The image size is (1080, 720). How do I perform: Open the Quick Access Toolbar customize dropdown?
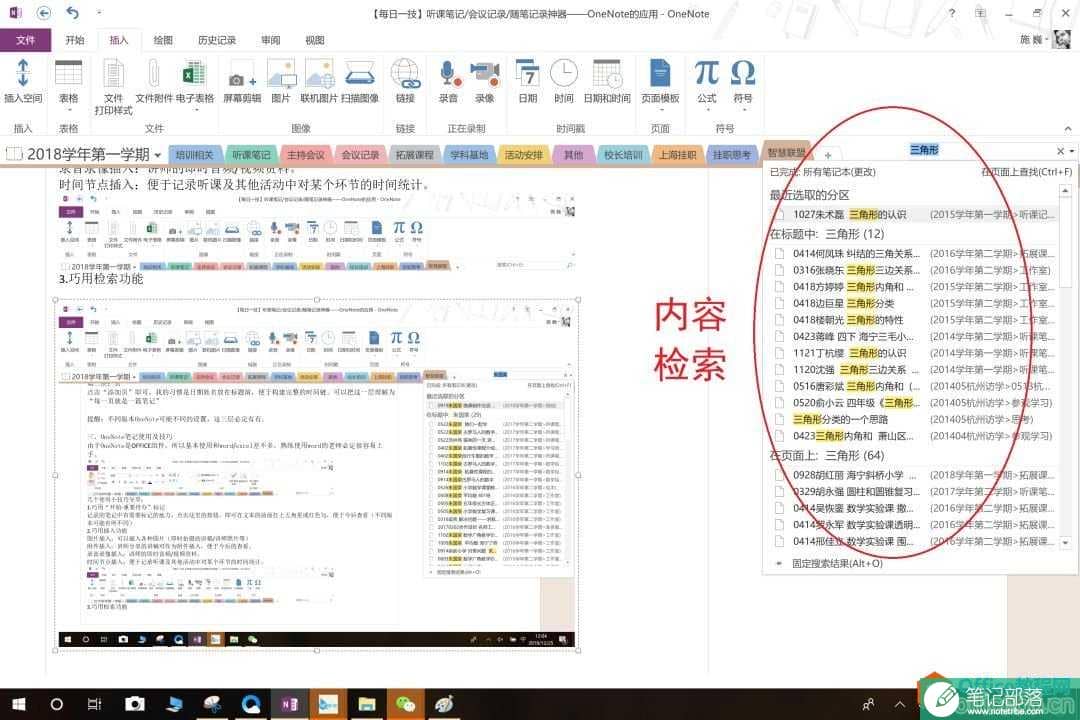(99, 13)
